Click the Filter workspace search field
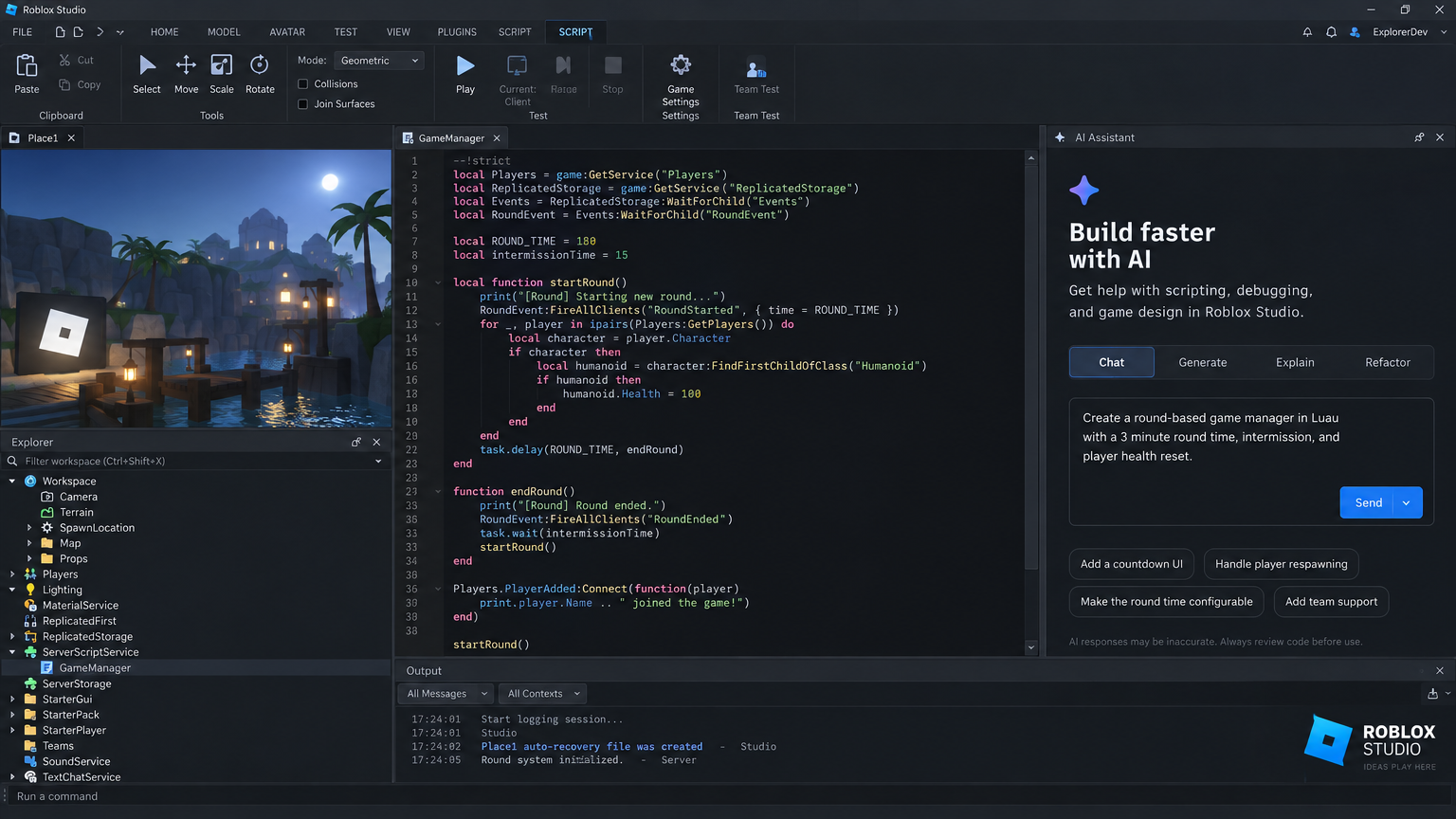The height and width of the screenshot is (819, 1456). click(x=195, y=462)
